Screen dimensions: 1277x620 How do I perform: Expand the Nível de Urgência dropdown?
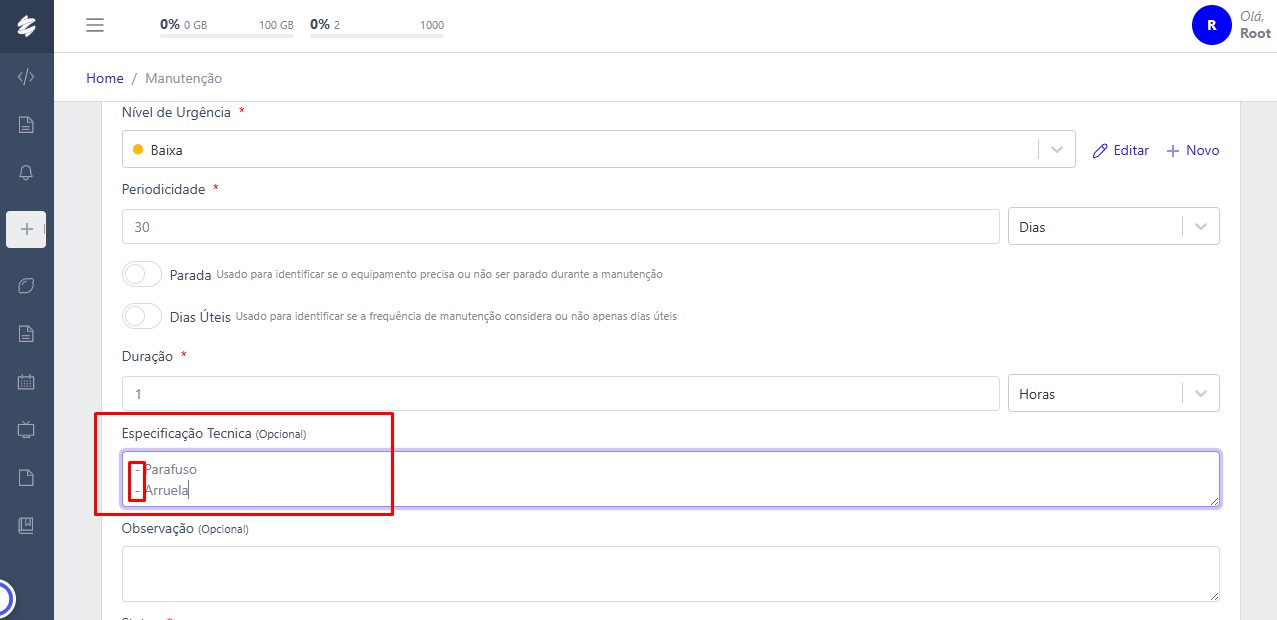click(x=598, y=150)
